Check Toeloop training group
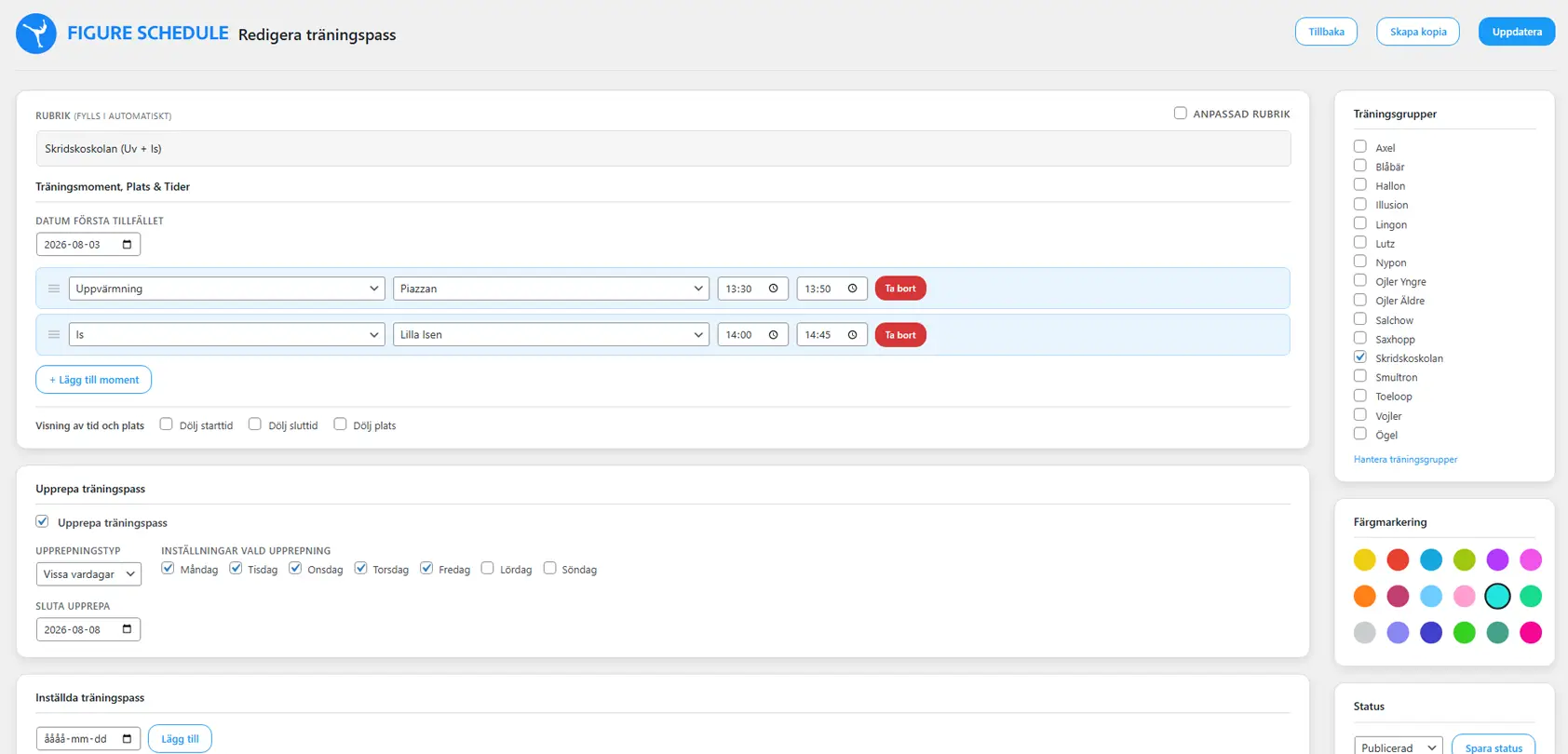1568x754 pixels. pos(1360,395)
